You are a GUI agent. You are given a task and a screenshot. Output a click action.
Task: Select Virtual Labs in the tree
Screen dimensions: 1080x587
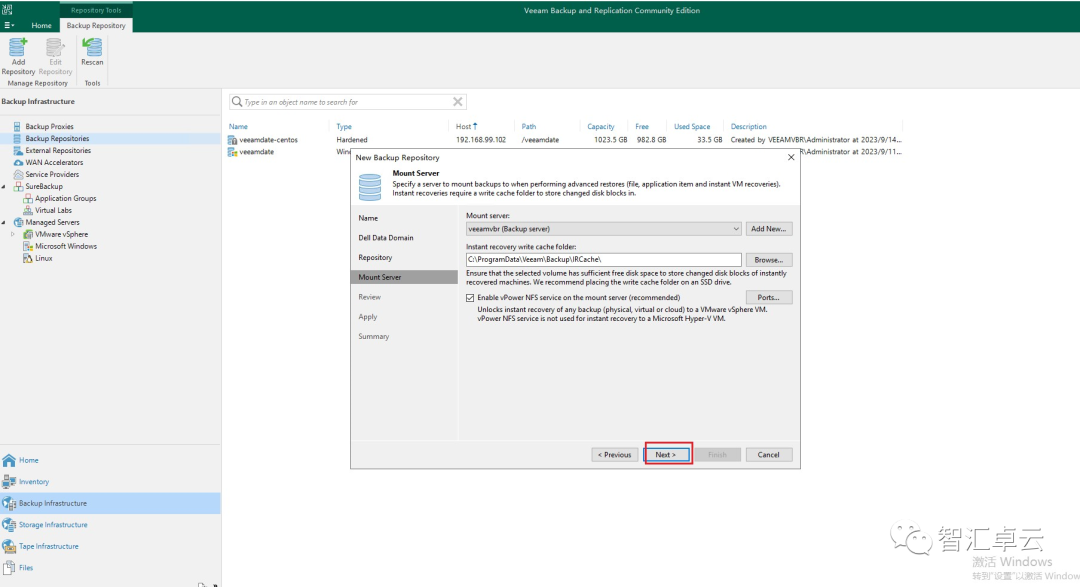[x=53, y=210]
